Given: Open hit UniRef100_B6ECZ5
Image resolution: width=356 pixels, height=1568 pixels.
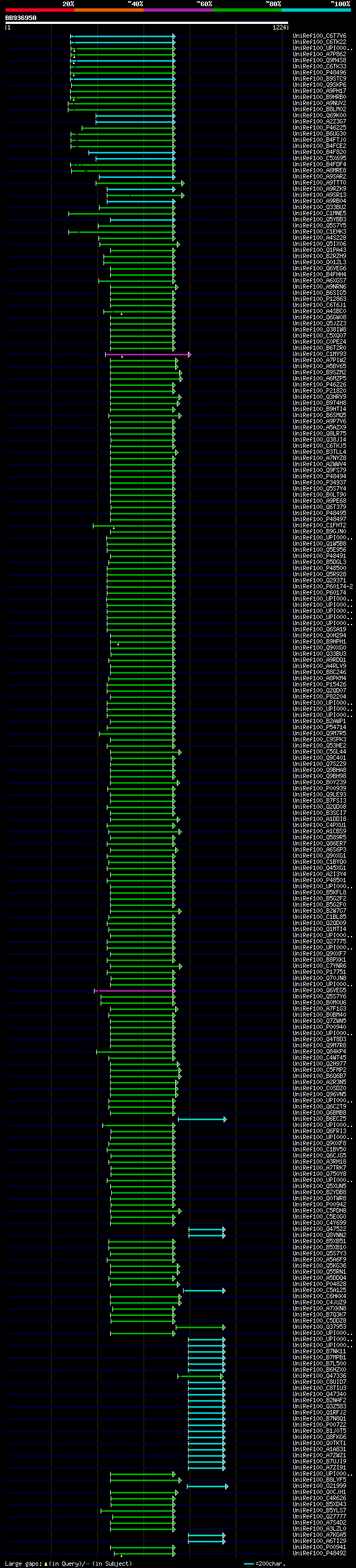Looking at the screenshot, I should coord(319,1119).
